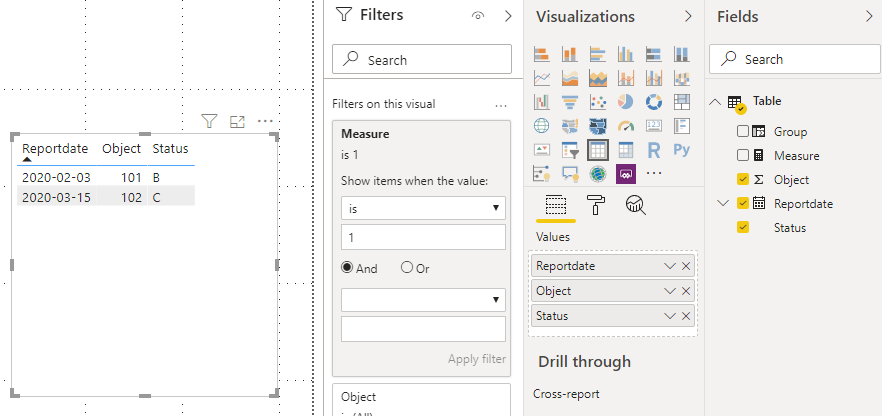Select the Pie chart visual

pyautogui.click(x=626, y=102)
